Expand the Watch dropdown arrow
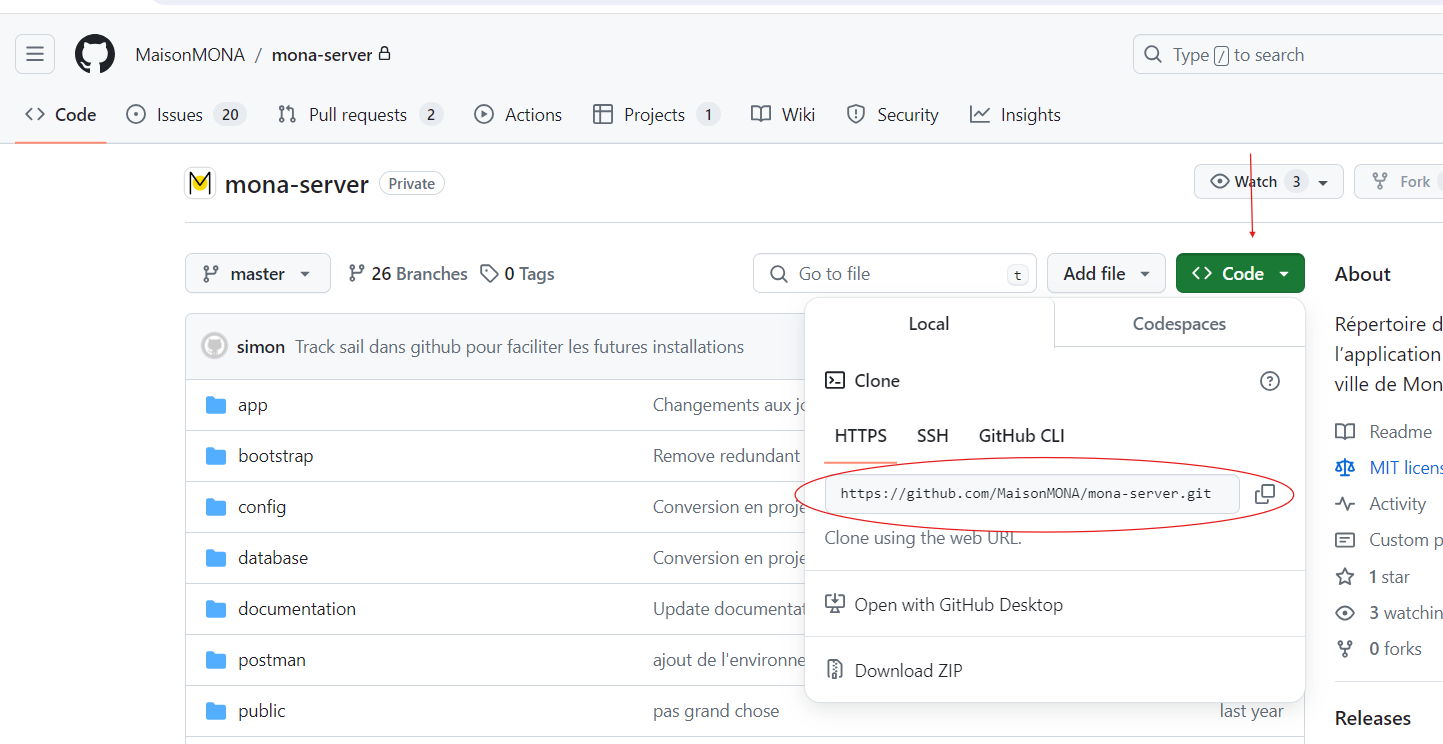 1324,182
